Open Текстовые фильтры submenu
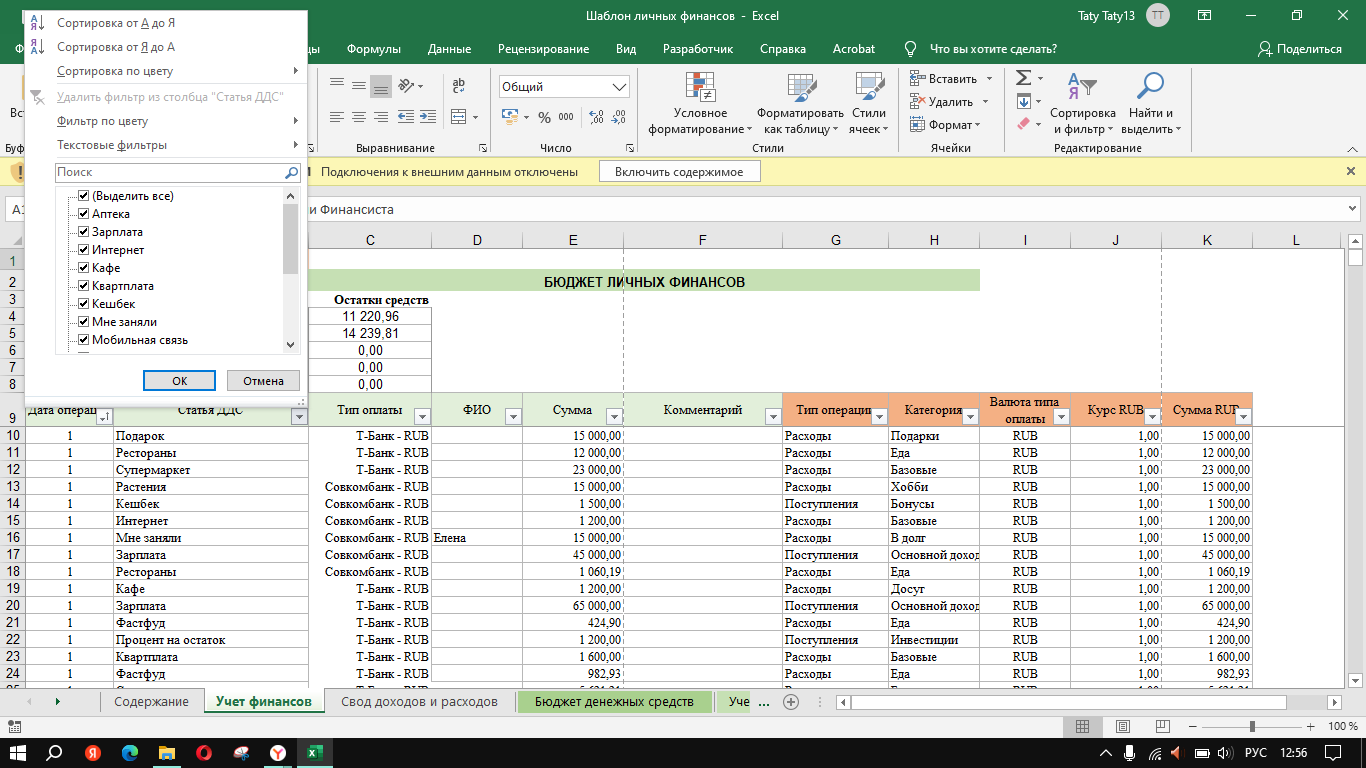The height and width of the screenshot is (768, 1366). [x=165, y=145]
